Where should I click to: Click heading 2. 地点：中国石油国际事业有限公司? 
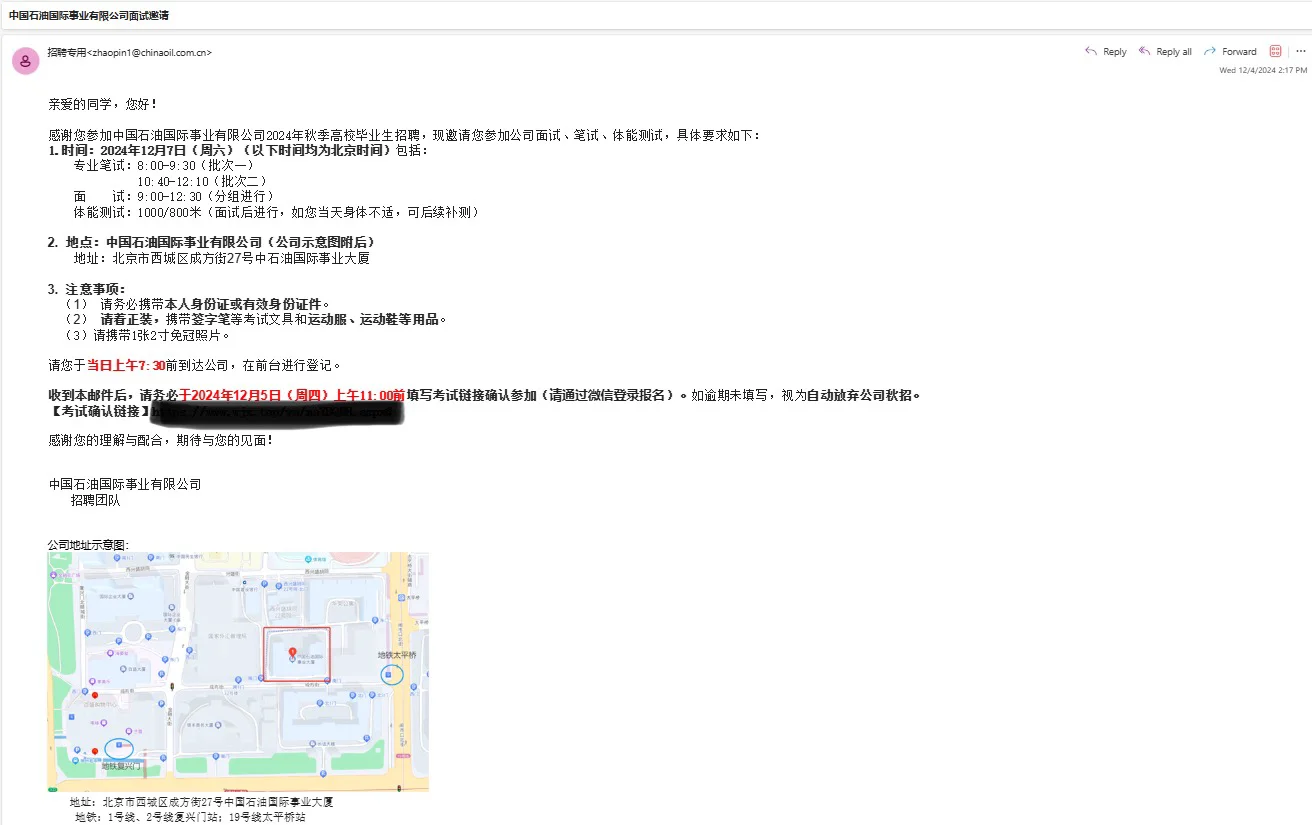155,242
